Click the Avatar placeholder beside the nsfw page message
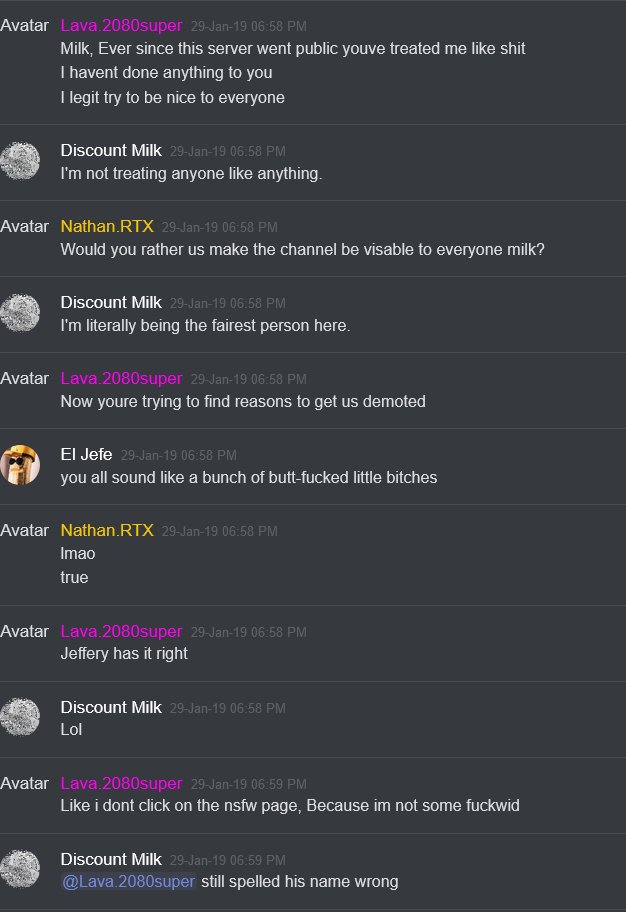Image resolution: width=626 pixels, height=912 pixels. (x=24, y=783)
